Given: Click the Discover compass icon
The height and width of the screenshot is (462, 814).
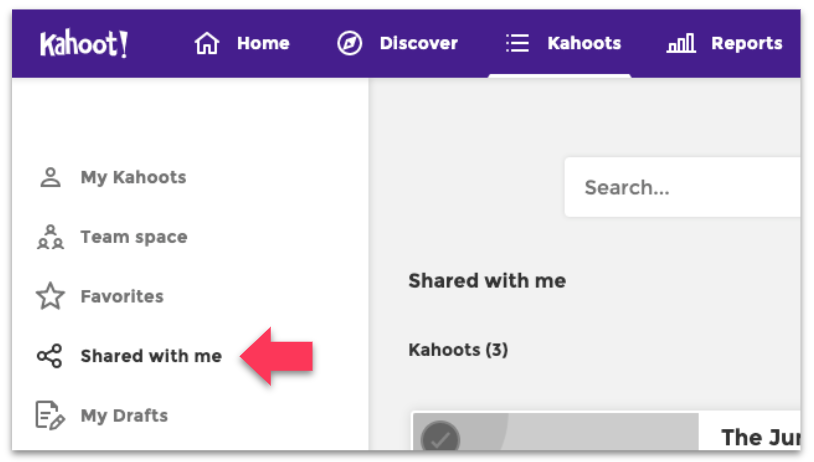Looking at the screenshot, I should coord(349,43).
